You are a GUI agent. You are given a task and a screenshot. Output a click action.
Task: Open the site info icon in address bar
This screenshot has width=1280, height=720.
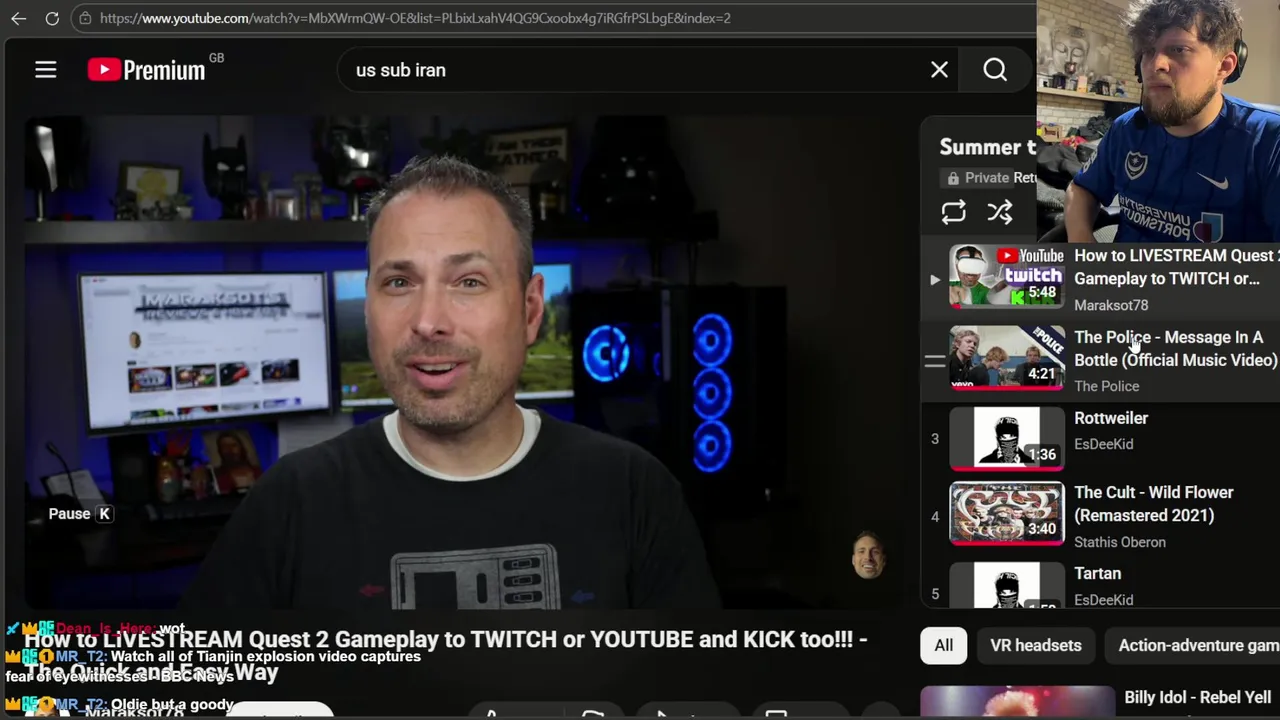click(85, 18)
